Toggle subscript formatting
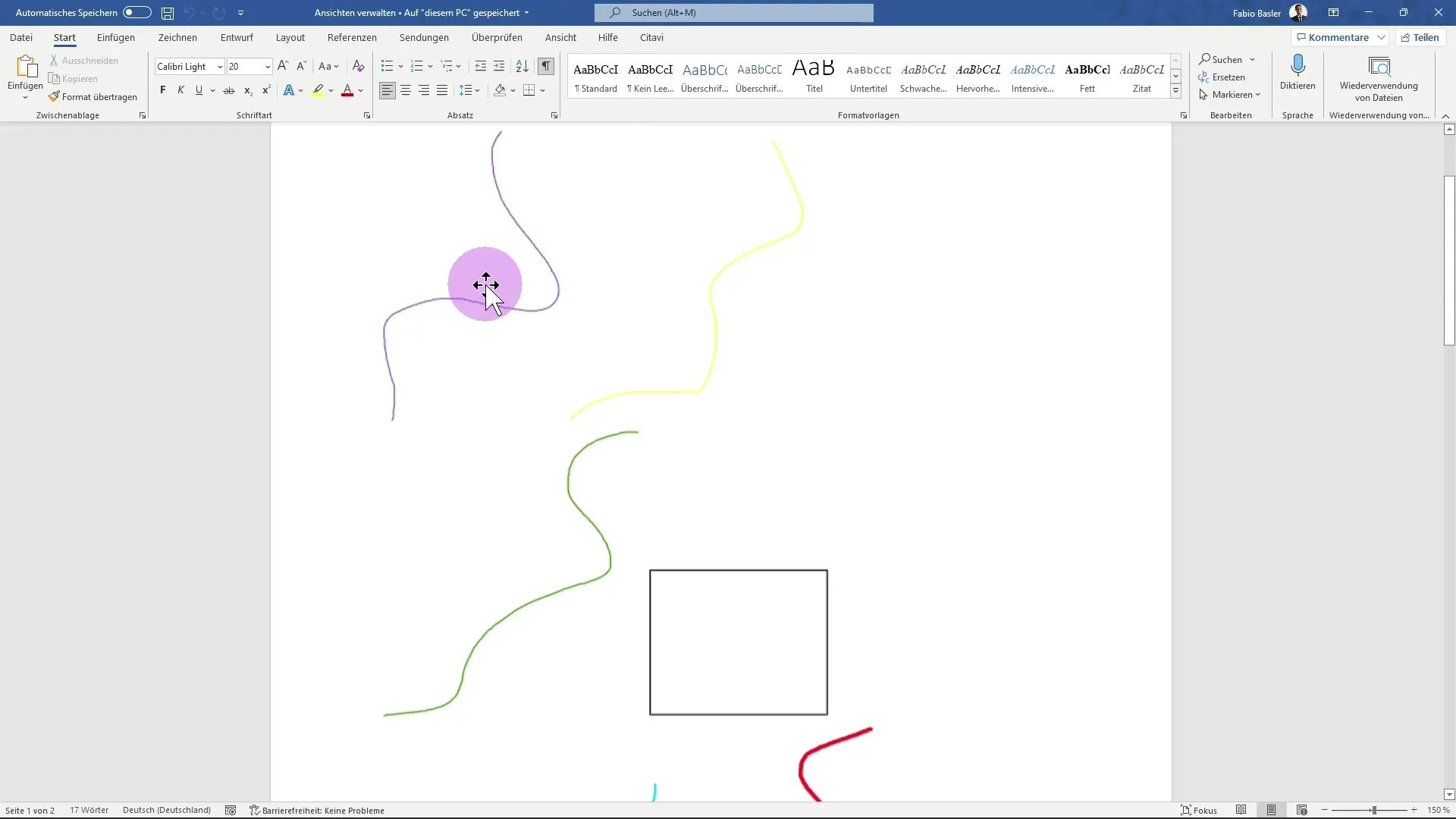Viewport: 1456px width, 819px height. [248, 90]
